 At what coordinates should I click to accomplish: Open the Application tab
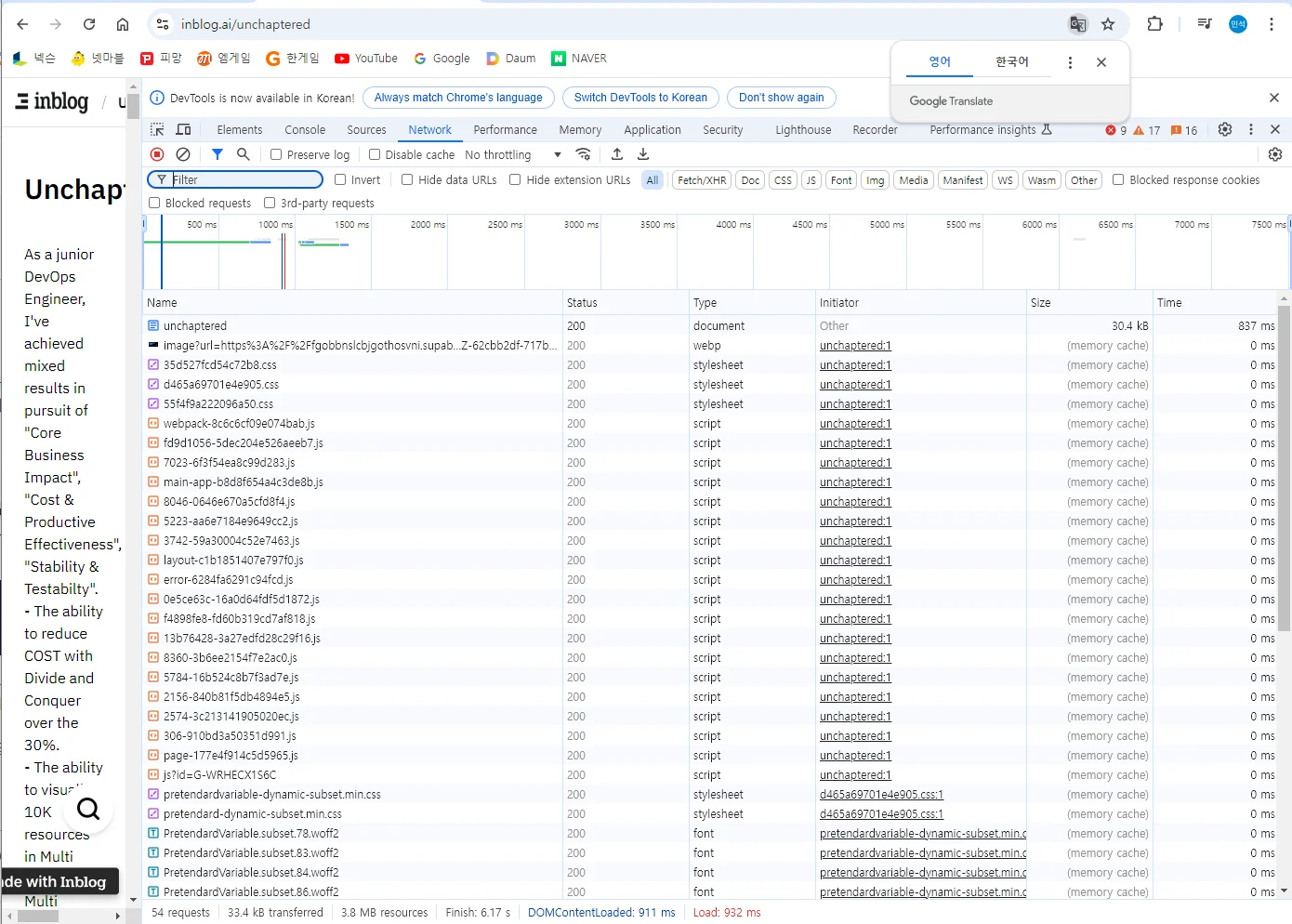(652, 130)
